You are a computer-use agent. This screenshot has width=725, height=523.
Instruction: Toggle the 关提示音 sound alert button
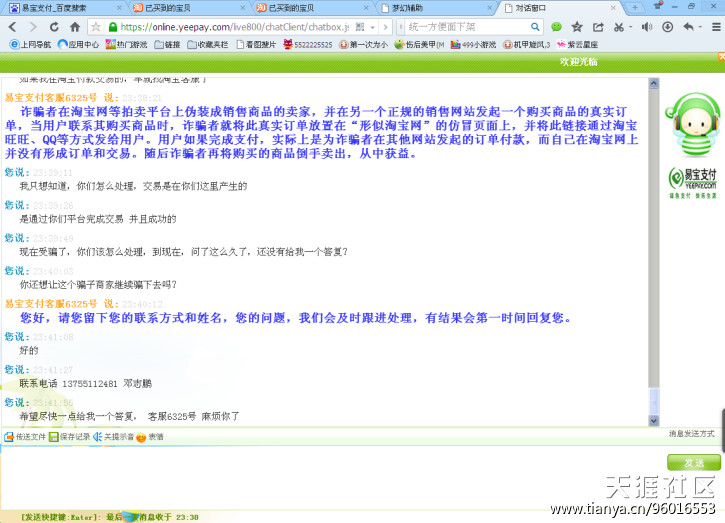pyautogui.click(x=113, y=437)
